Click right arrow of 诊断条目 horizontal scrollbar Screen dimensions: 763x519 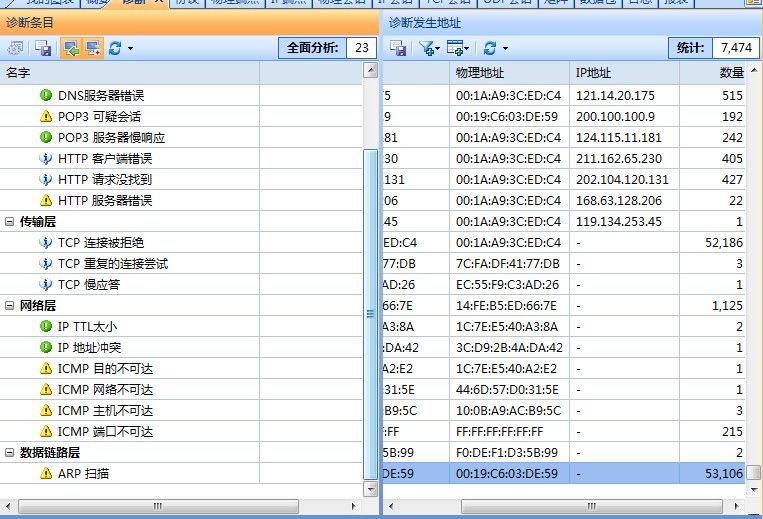coord(354,506)
